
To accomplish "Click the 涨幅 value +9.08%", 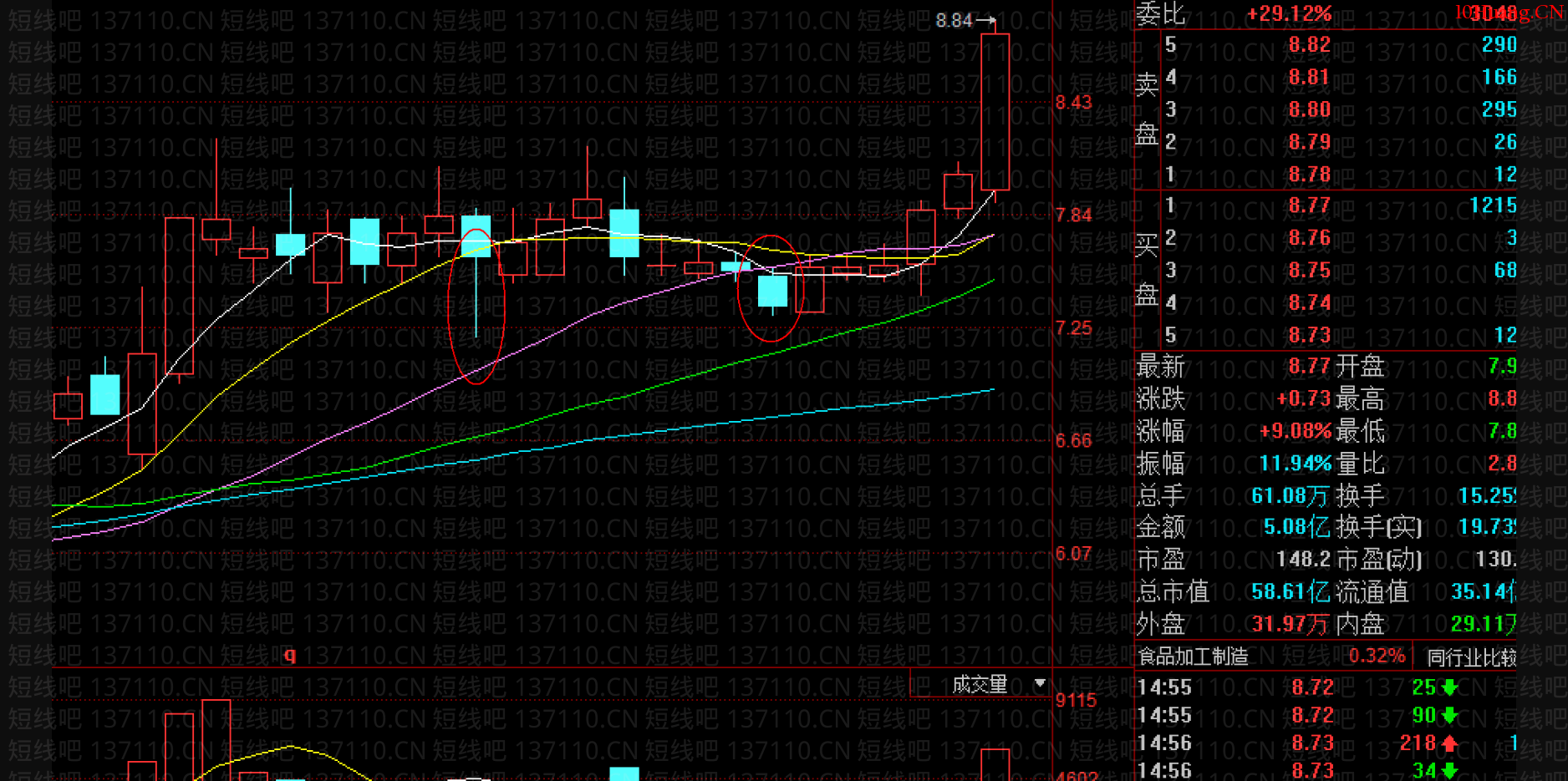I will (x=1295, y=431).
